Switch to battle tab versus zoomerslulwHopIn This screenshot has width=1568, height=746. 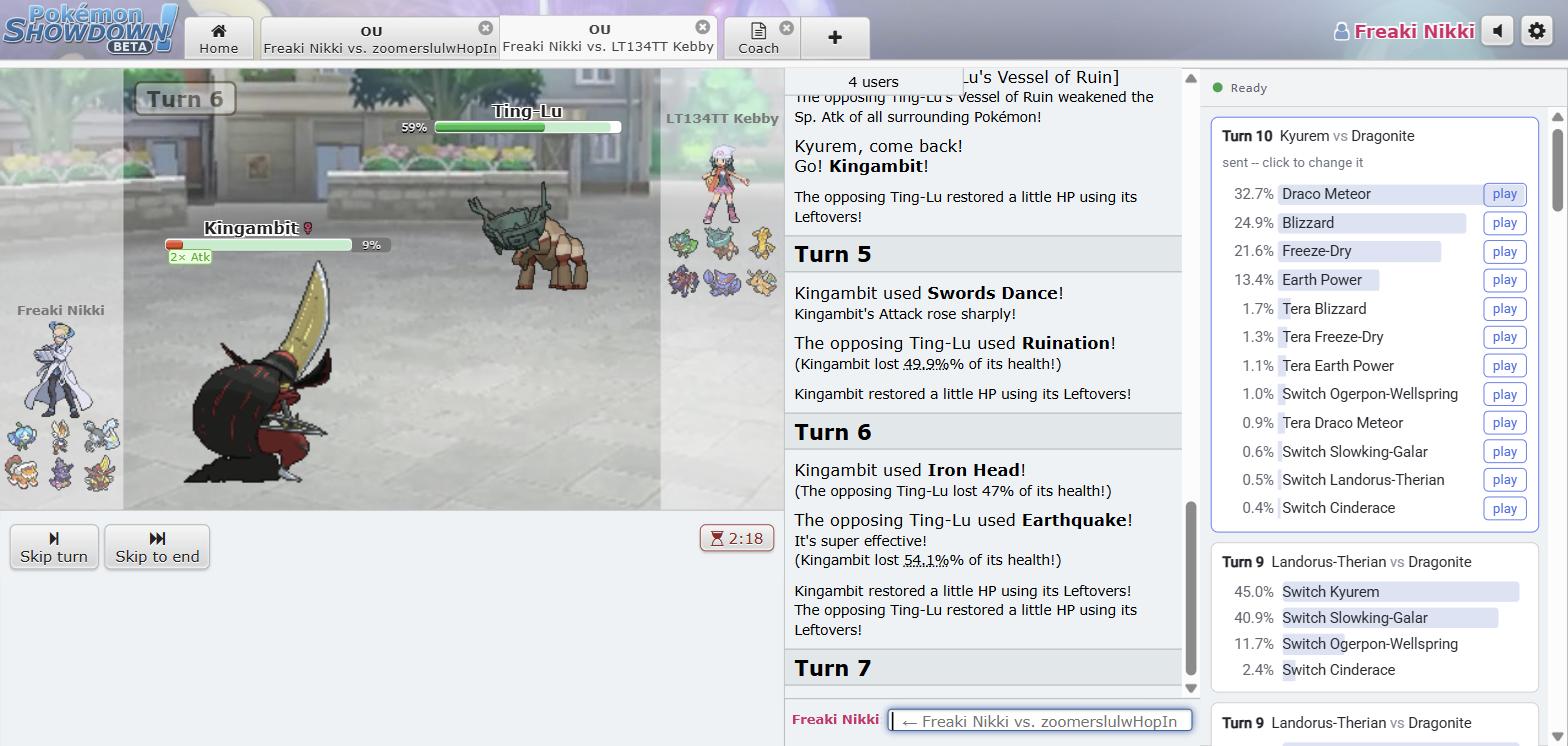(379, 38)
